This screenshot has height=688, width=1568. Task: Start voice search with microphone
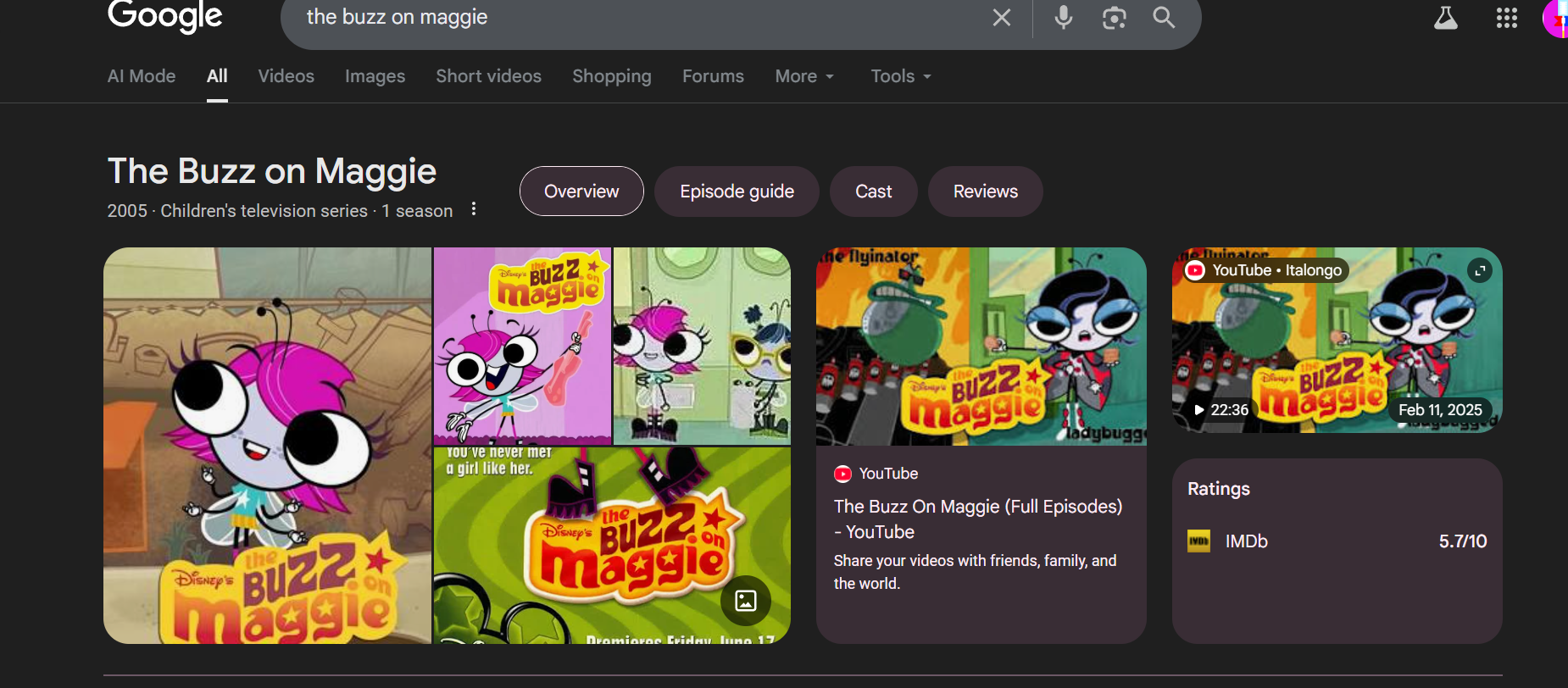pos(1063,18)
